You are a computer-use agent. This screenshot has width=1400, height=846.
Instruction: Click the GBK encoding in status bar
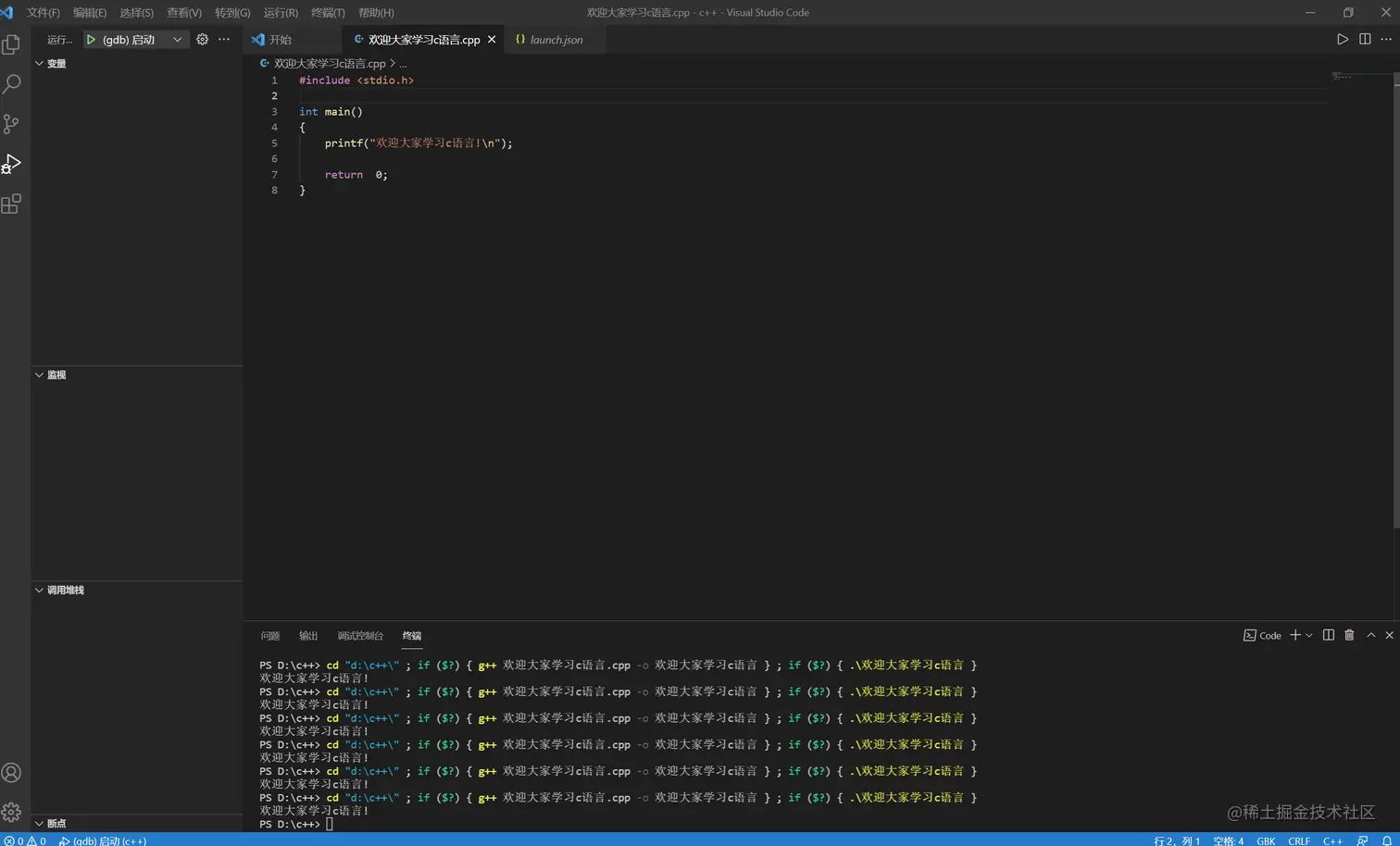pos(1266,840)
